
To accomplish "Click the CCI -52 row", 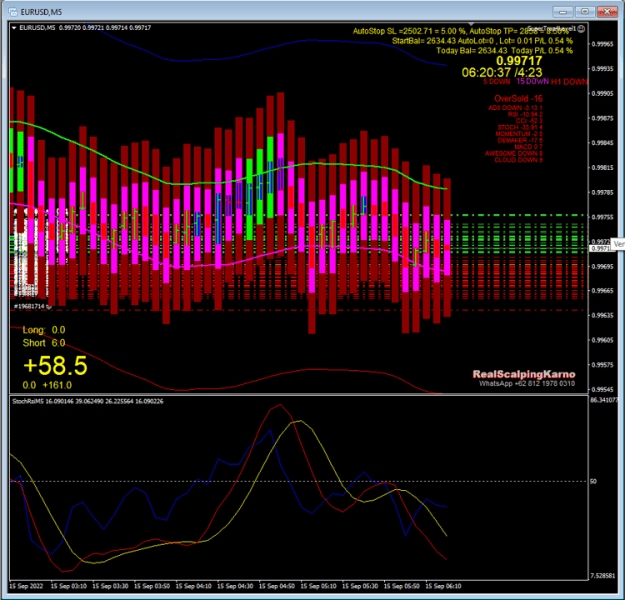I will point(529,121).
